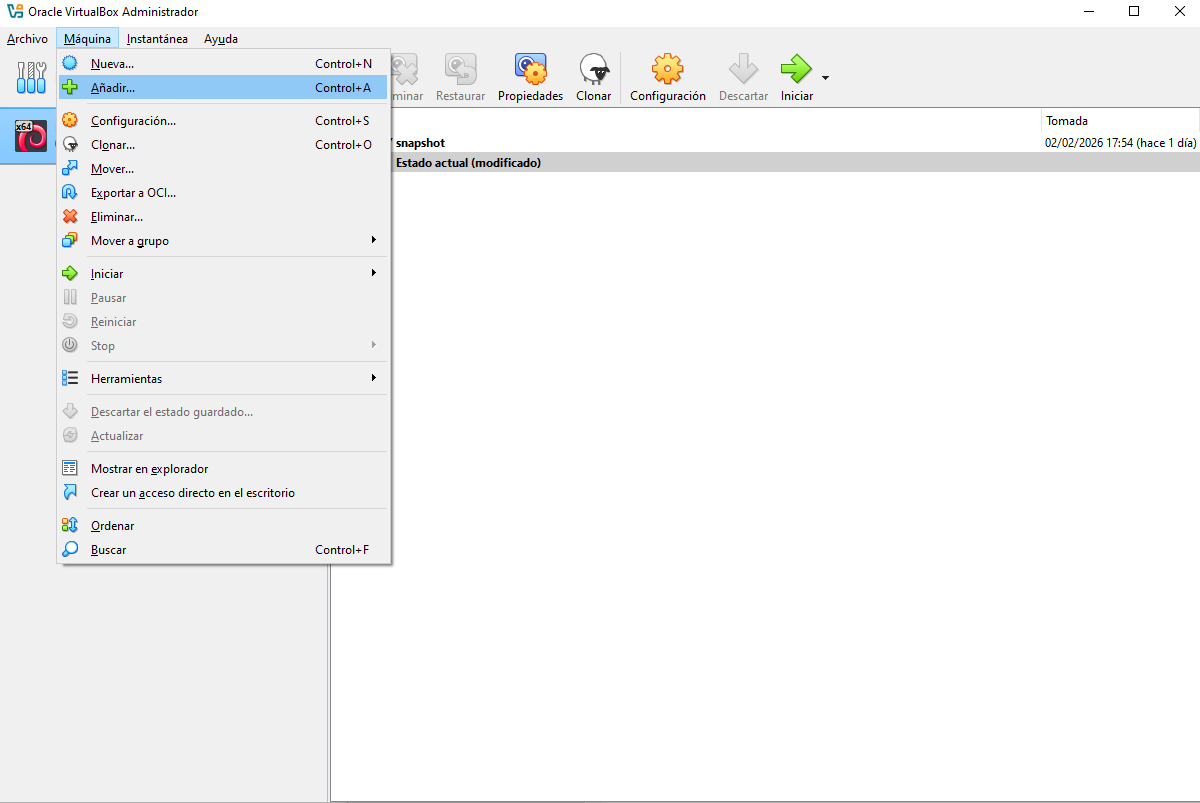The image size is (1200, 803).
Task: Click the Herramientas list icon
Action: (x=70, y=378)
